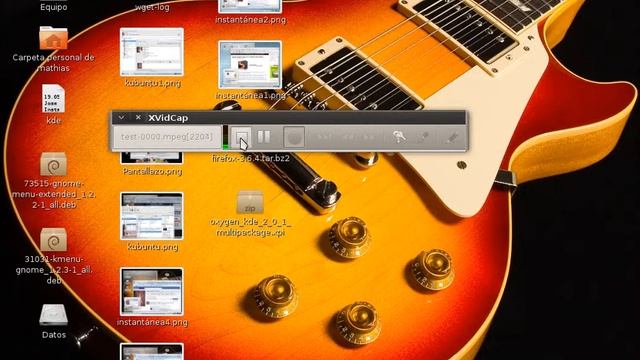Close the XVidCap window
Viewport: 640px width, 360px height.
(138, 118)
